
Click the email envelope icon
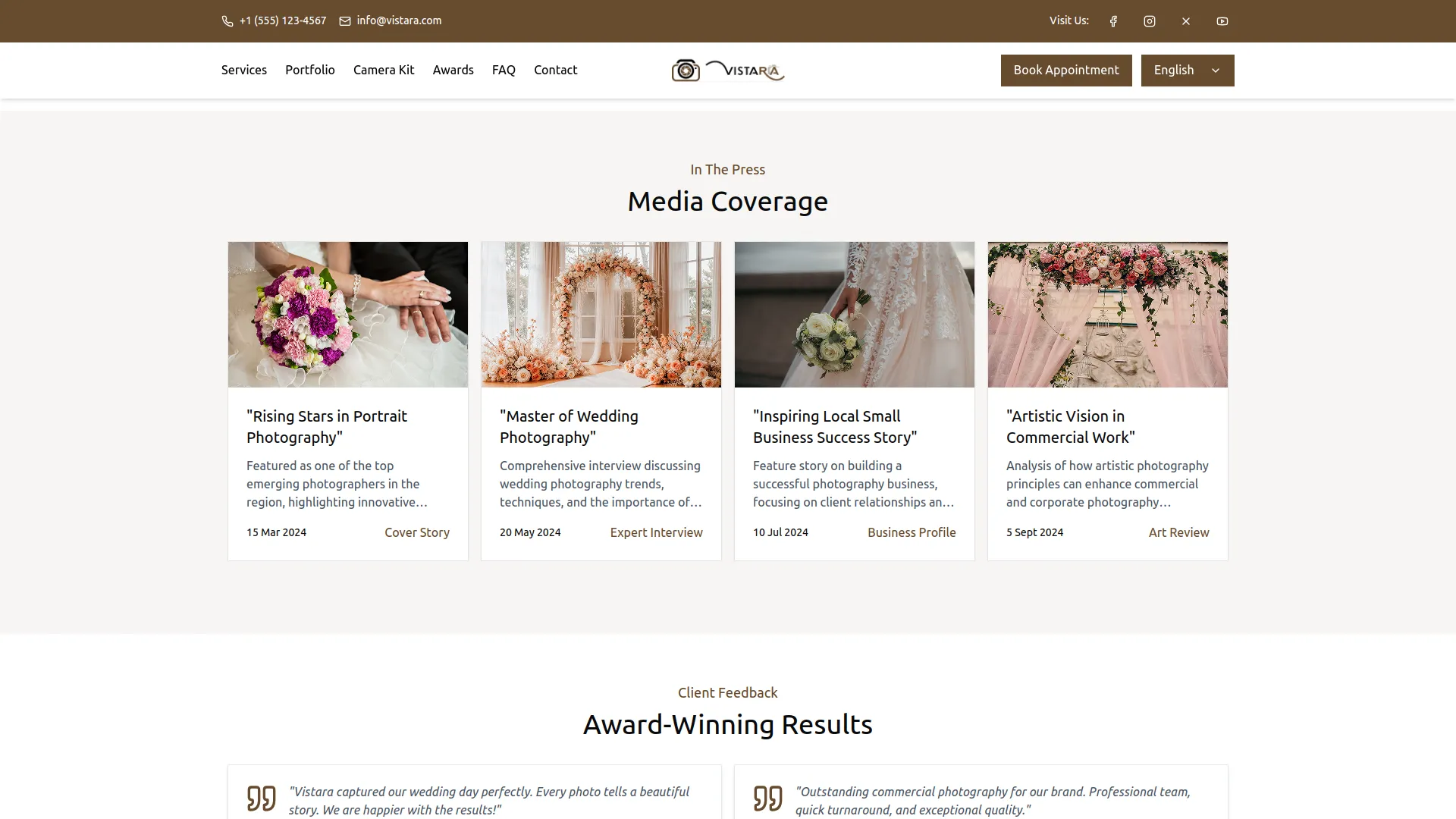click(344, 20)
